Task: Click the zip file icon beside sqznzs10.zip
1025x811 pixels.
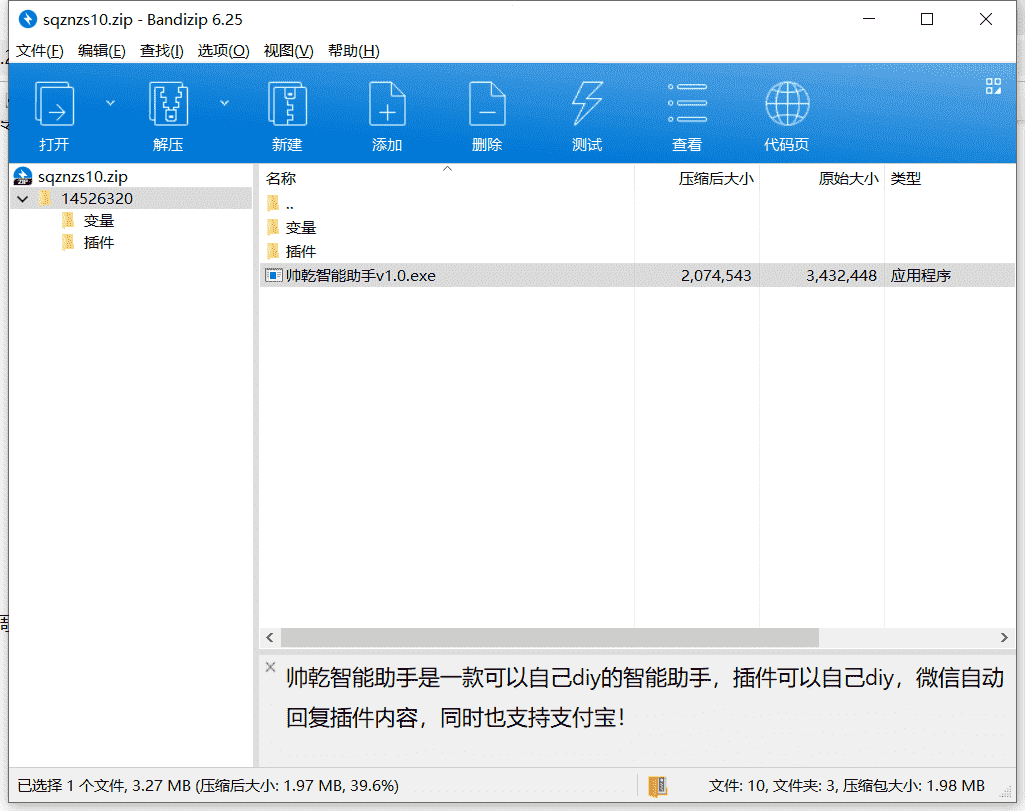Action: click(x=23, y=176)
